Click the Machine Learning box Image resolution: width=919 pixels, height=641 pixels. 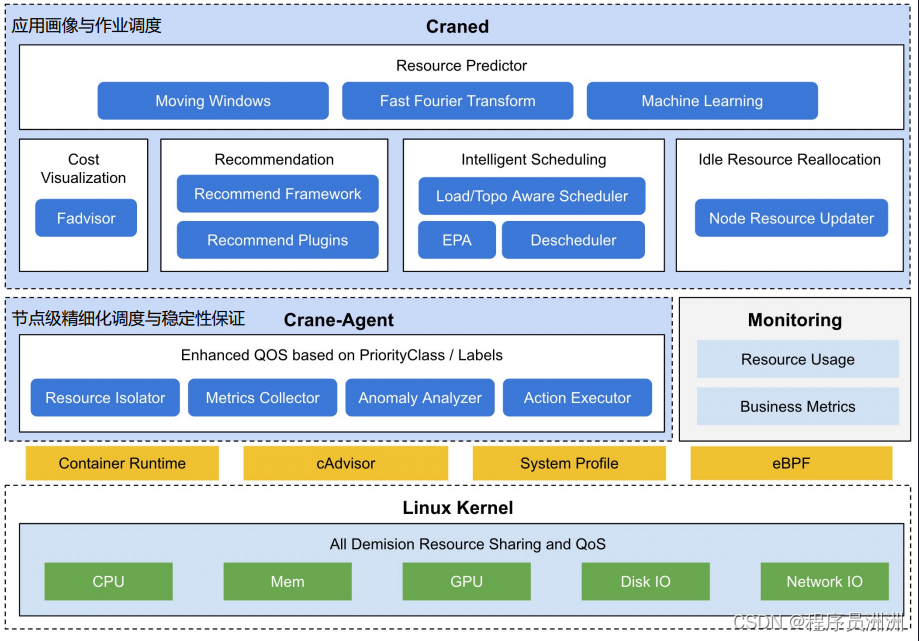point(702,101)
